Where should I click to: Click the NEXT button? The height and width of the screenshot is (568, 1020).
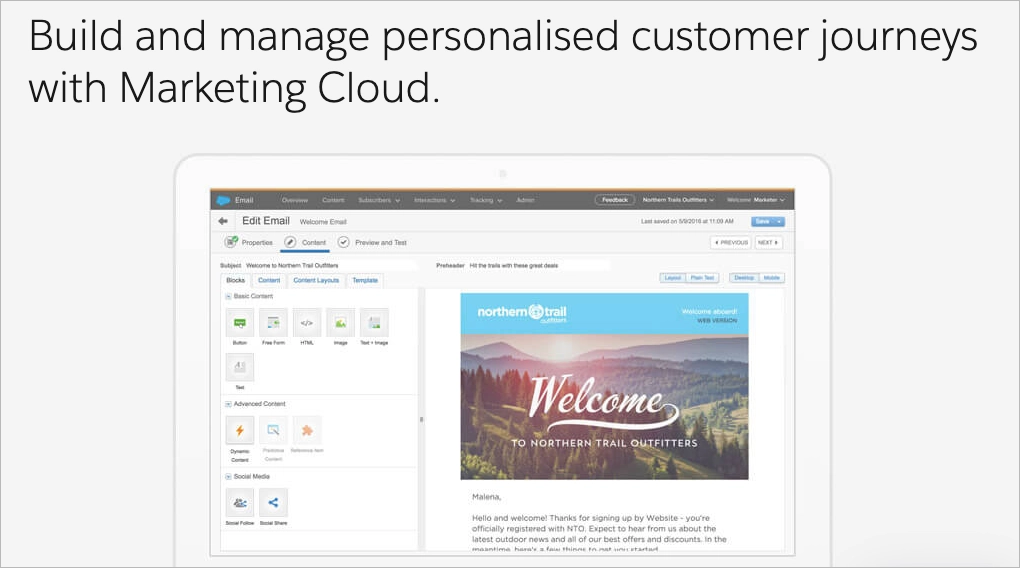click(768, 243)
